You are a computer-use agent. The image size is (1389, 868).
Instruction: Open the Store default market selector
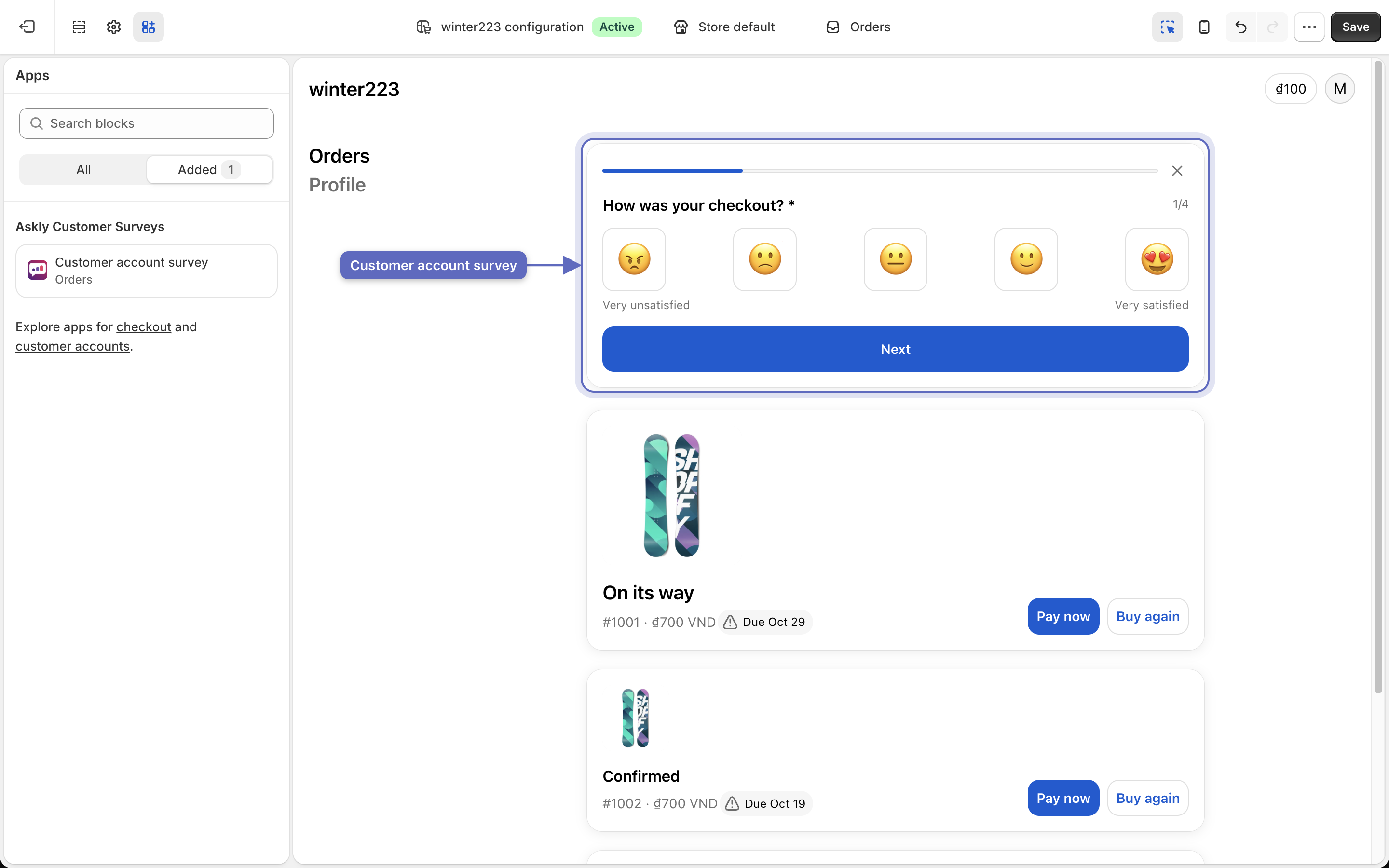coord(724,27)
